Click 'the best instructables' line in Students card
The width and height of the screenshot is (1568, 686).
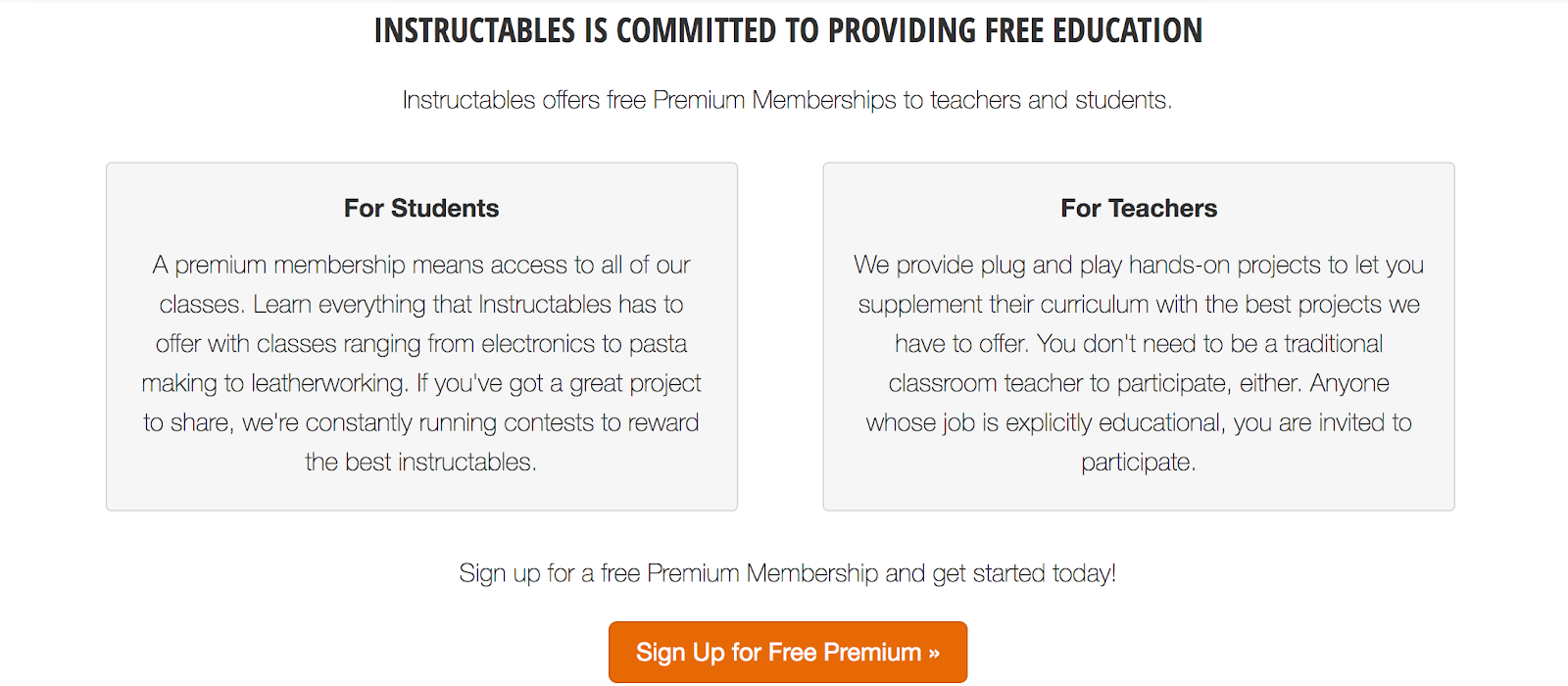421,462
